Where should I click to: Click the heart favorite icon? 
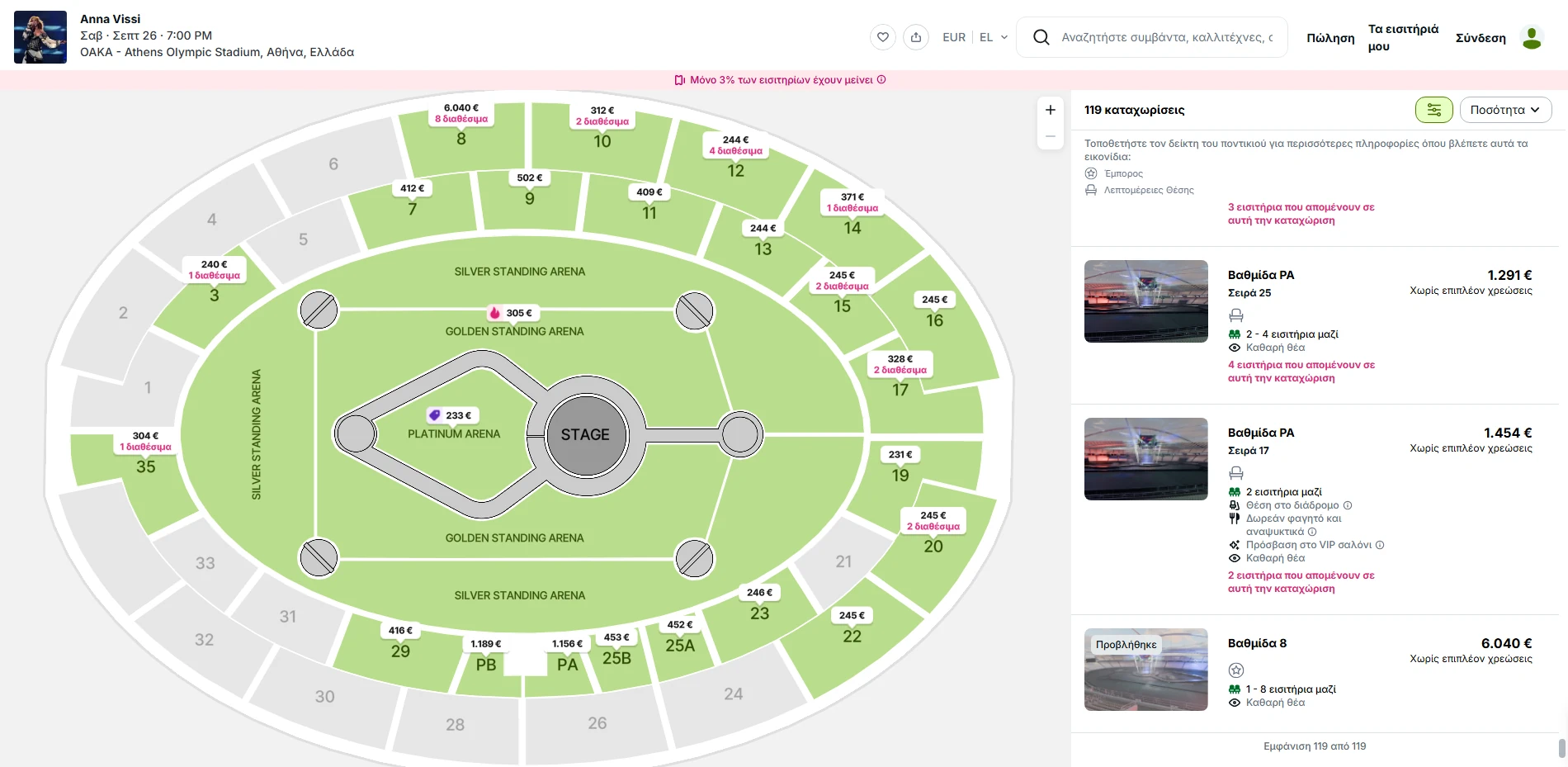pyautogui.click(x=882, y=37)
